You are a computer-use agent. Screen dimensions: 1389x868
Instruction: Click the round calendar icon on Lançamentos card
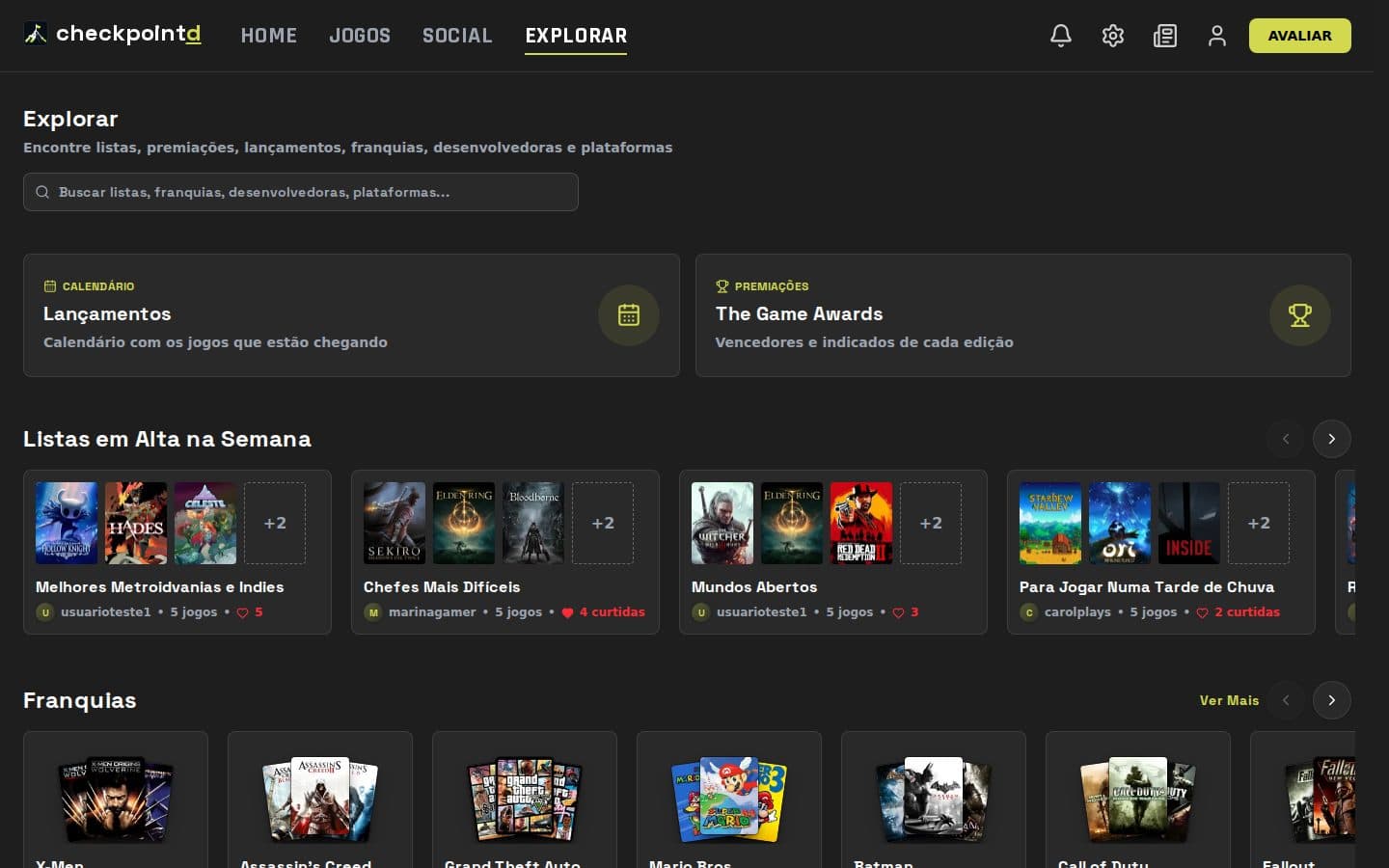click(629, 315)
